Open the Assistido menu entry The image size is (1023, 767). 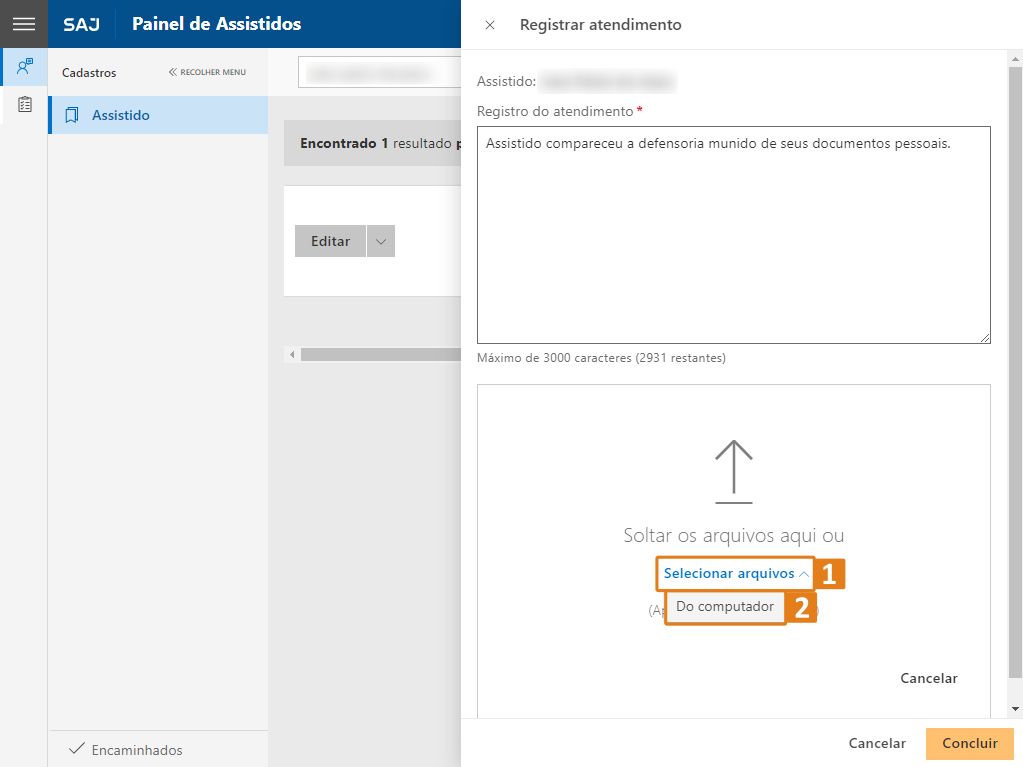pos(159,115)
